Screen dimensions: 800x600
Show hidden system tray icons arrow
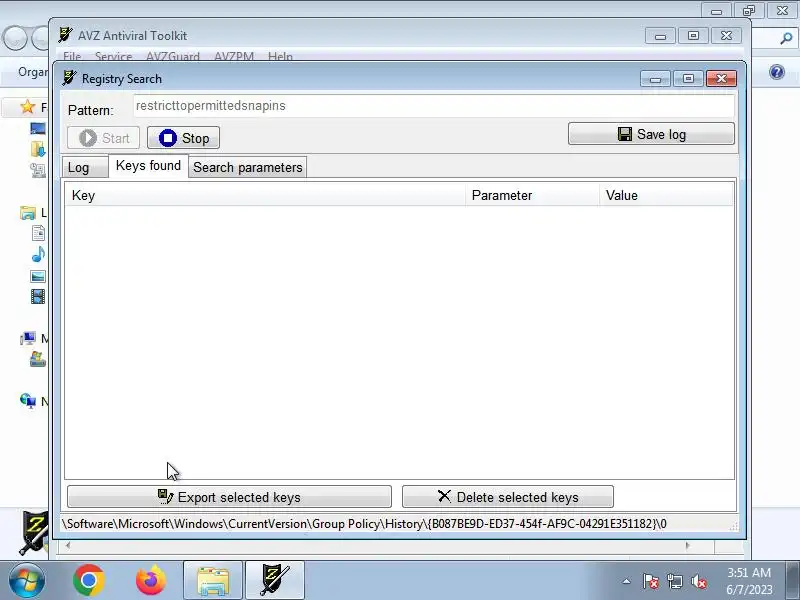(x=627, y=581)
